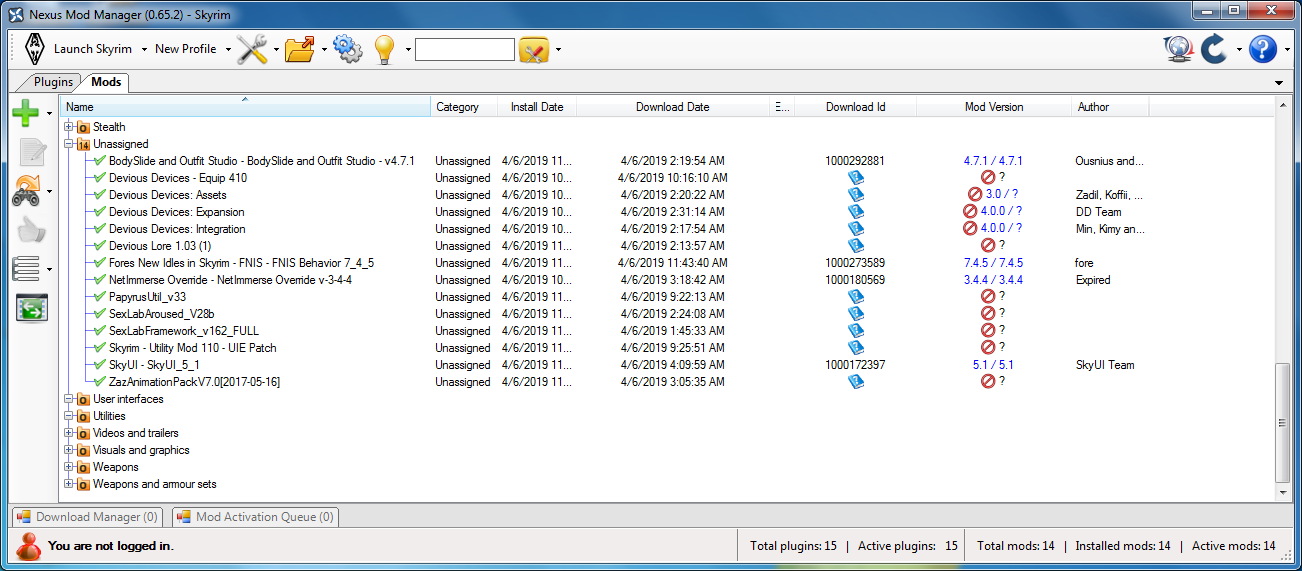Click the scrollbar down arrow of mod list

click(1282, 492)
